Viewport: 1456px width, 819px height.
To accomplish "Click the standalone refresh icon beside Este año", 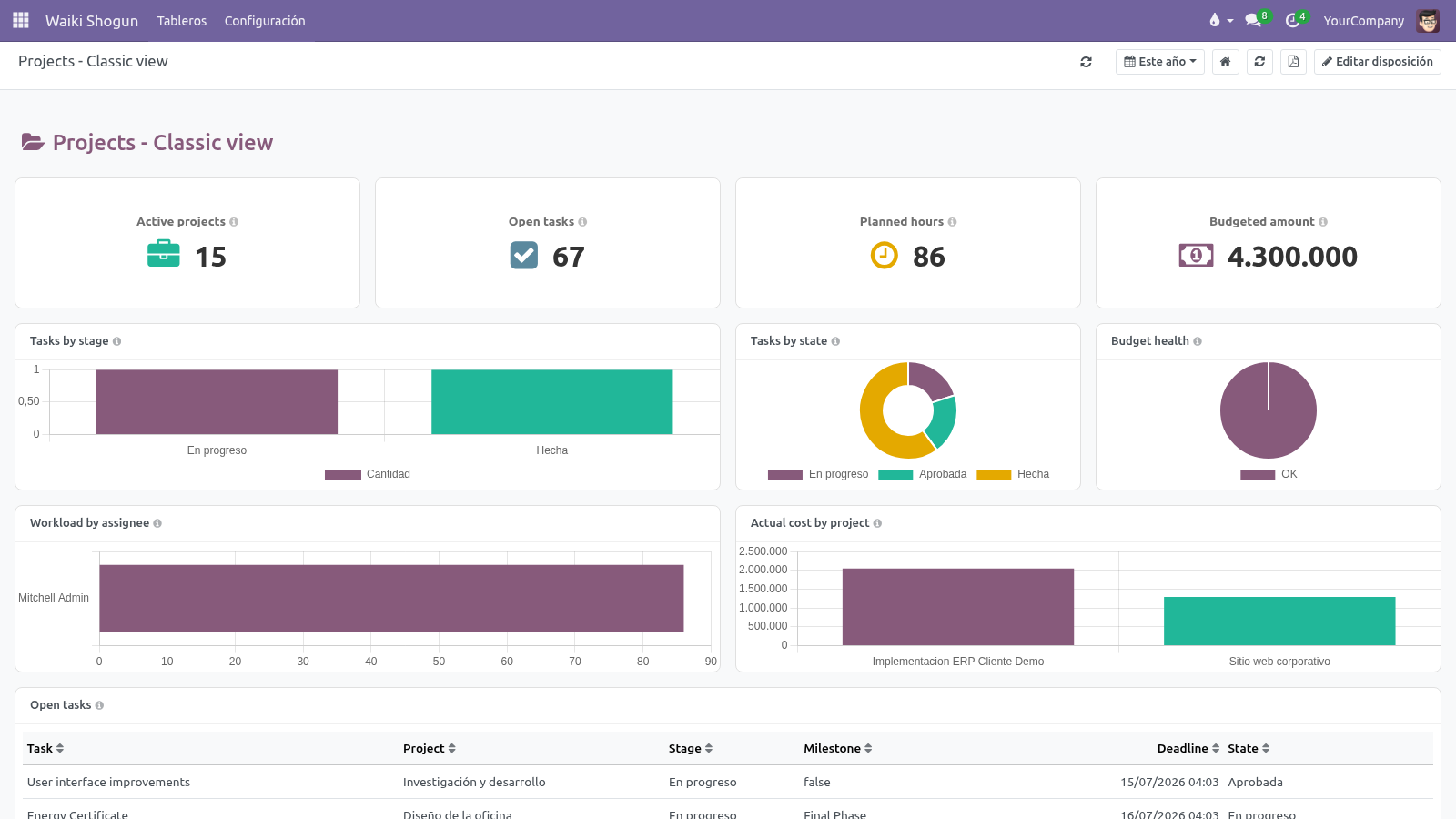I will point(1086,62).
